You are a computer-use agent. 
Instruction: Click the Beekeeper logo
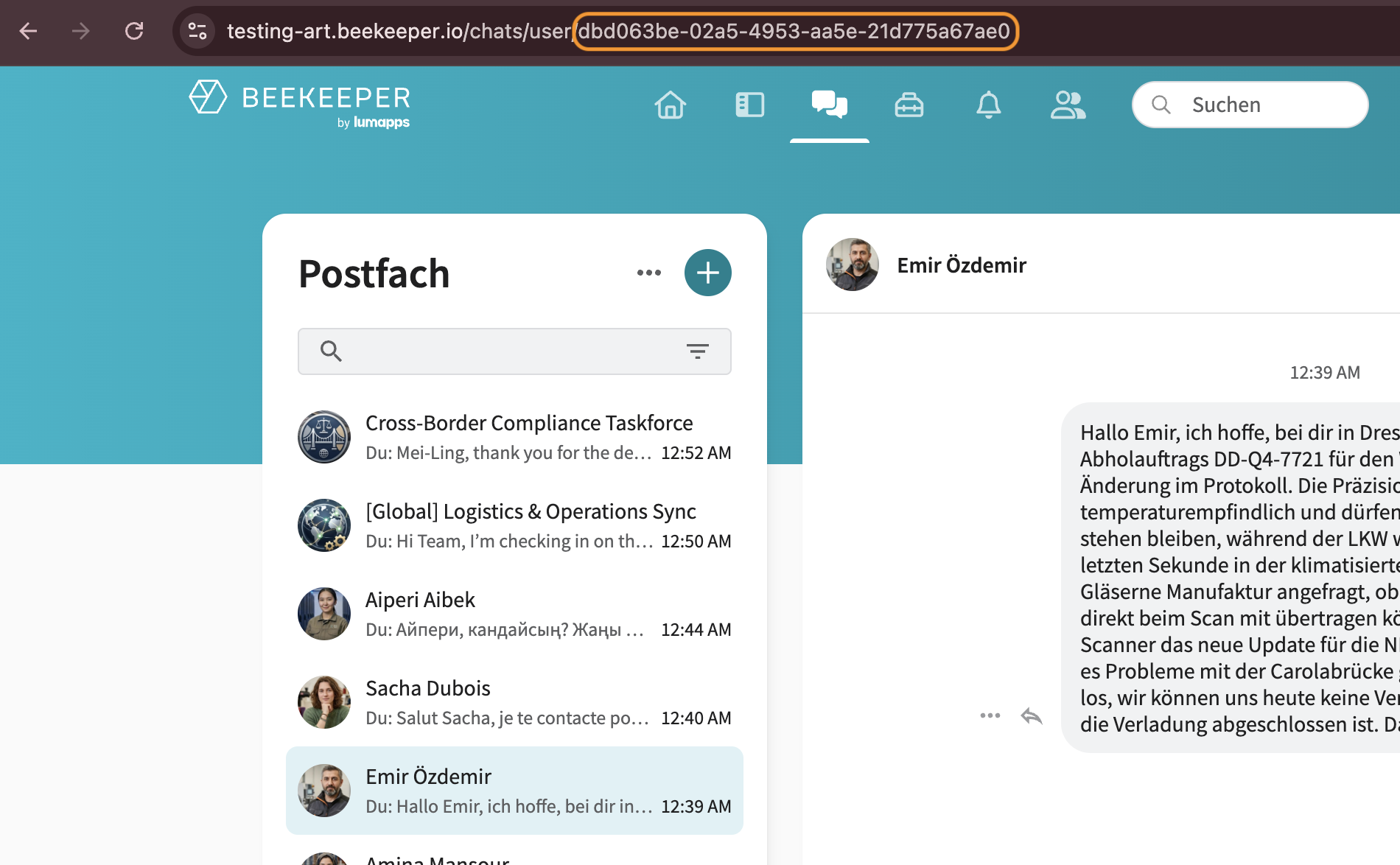299,105
